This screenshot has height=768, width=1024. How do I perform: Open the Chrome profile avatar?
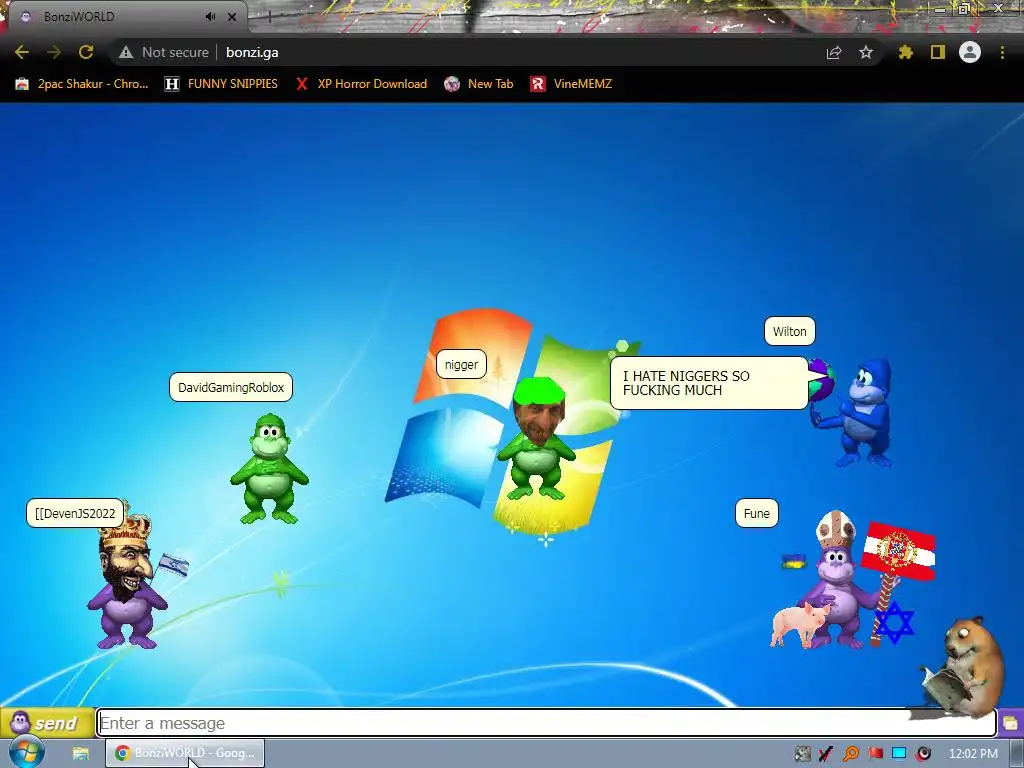click(x=970, y=52)
